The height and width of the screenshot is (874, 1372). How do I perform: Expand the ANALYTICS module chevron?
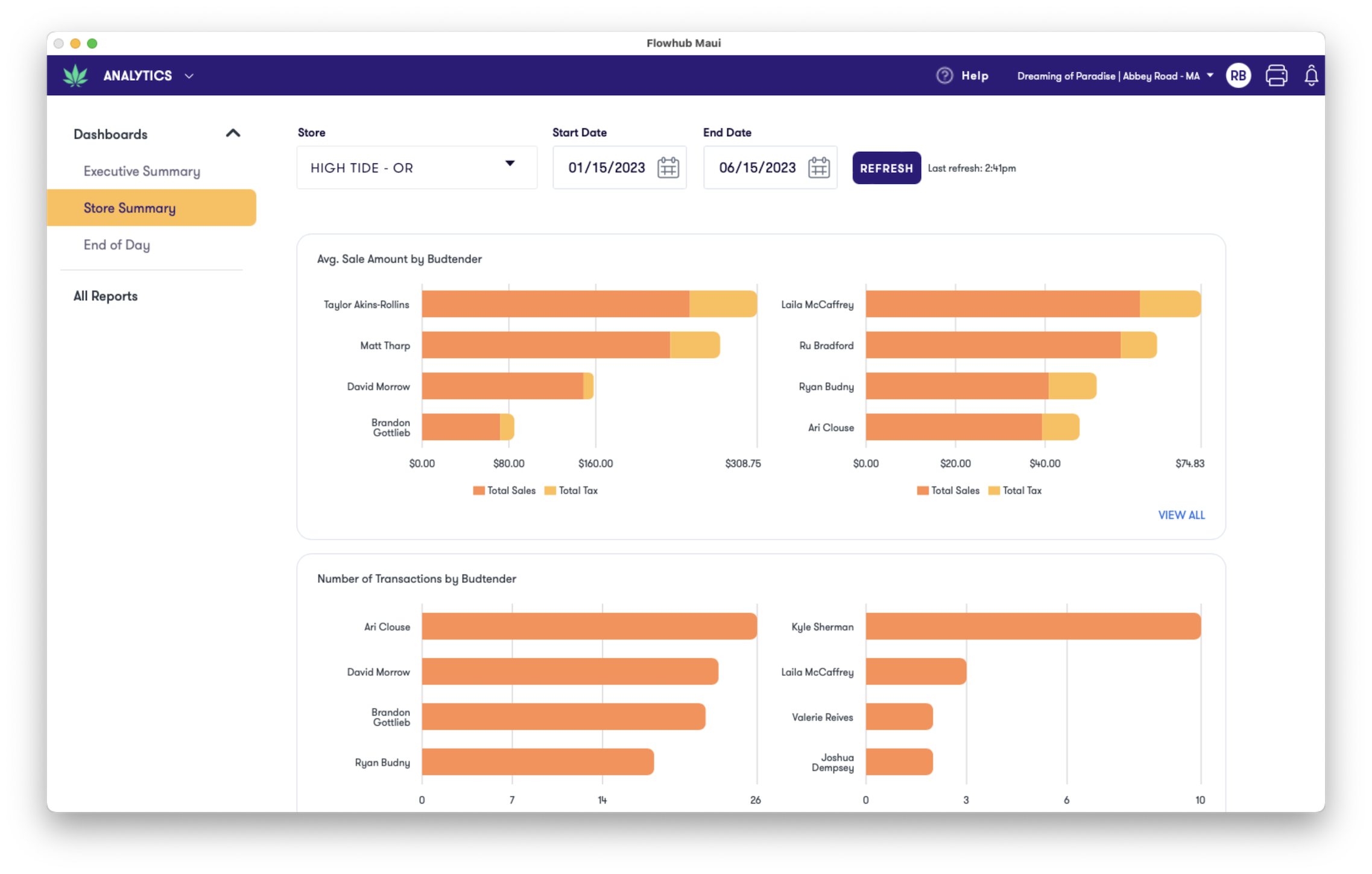[189, 76]
